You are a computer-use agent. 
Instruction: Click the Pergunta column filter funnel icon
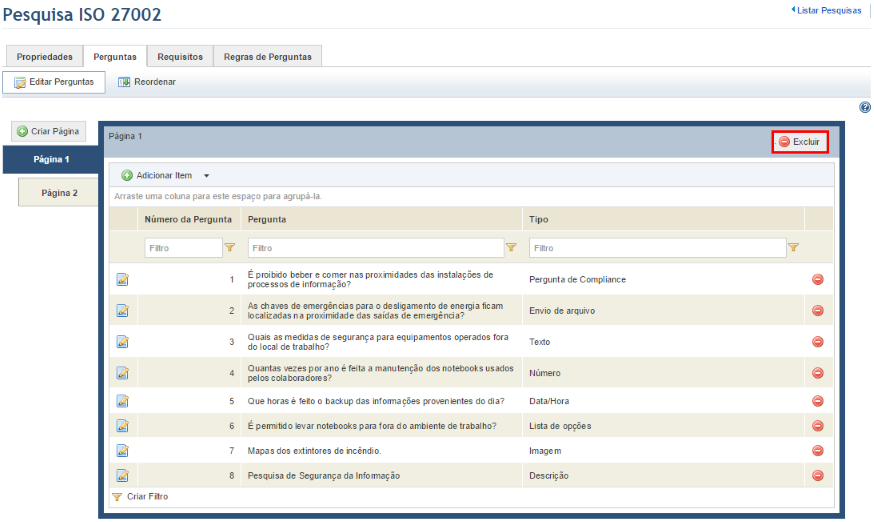[511, 248]
